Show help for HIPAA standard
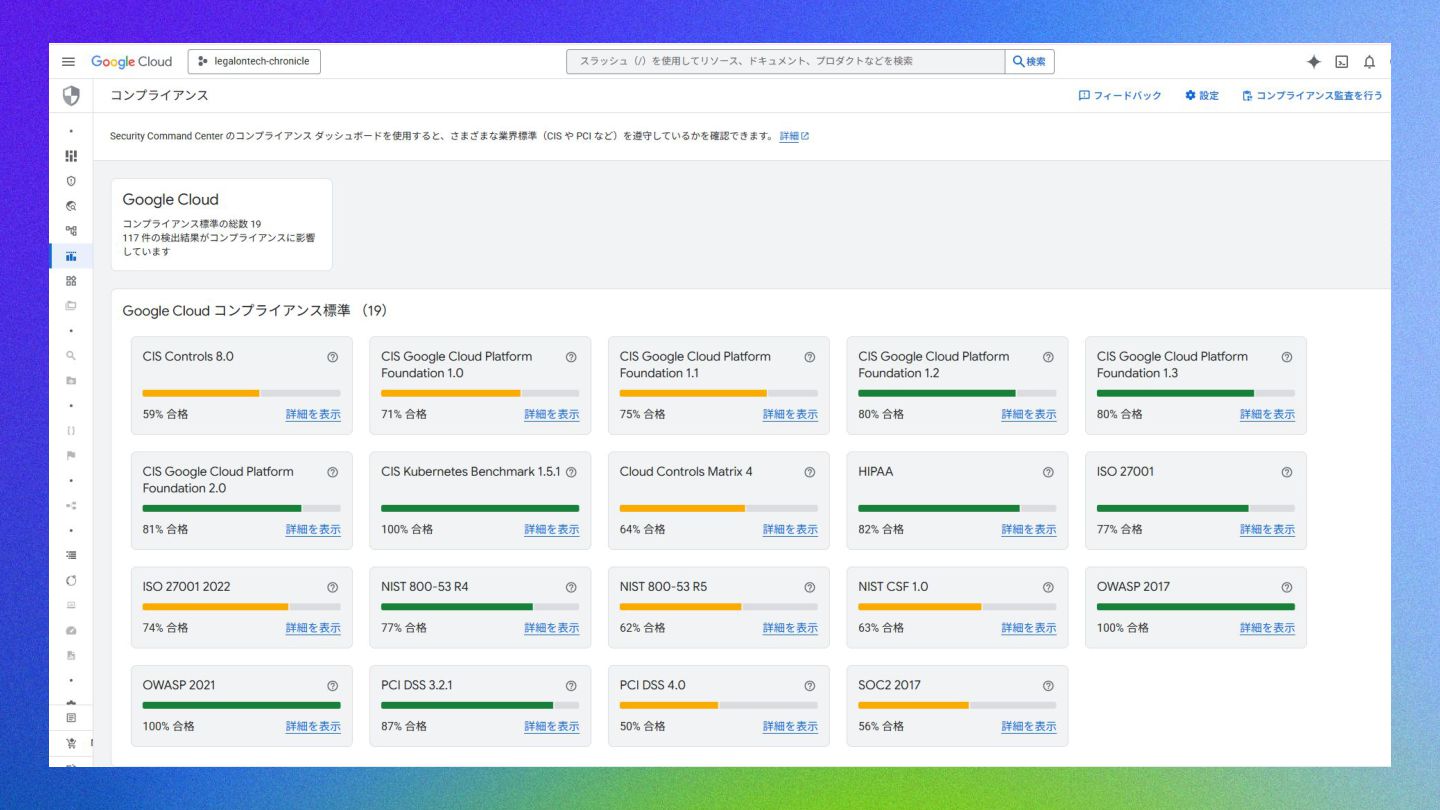Screen dimensions: 1440x810 coord(1048,472)
